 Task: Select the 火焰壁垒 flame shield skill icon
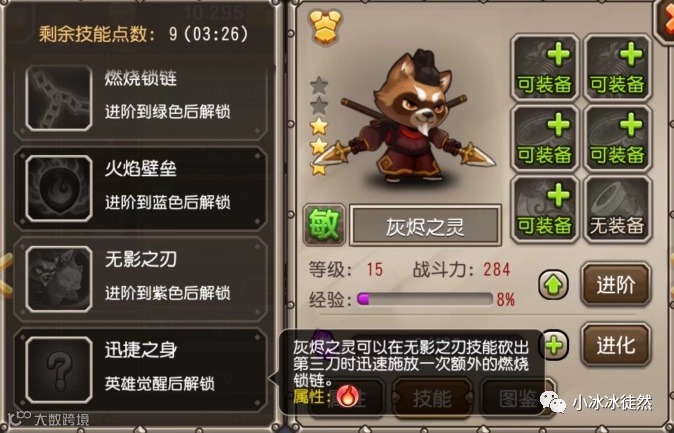[59, 188]
